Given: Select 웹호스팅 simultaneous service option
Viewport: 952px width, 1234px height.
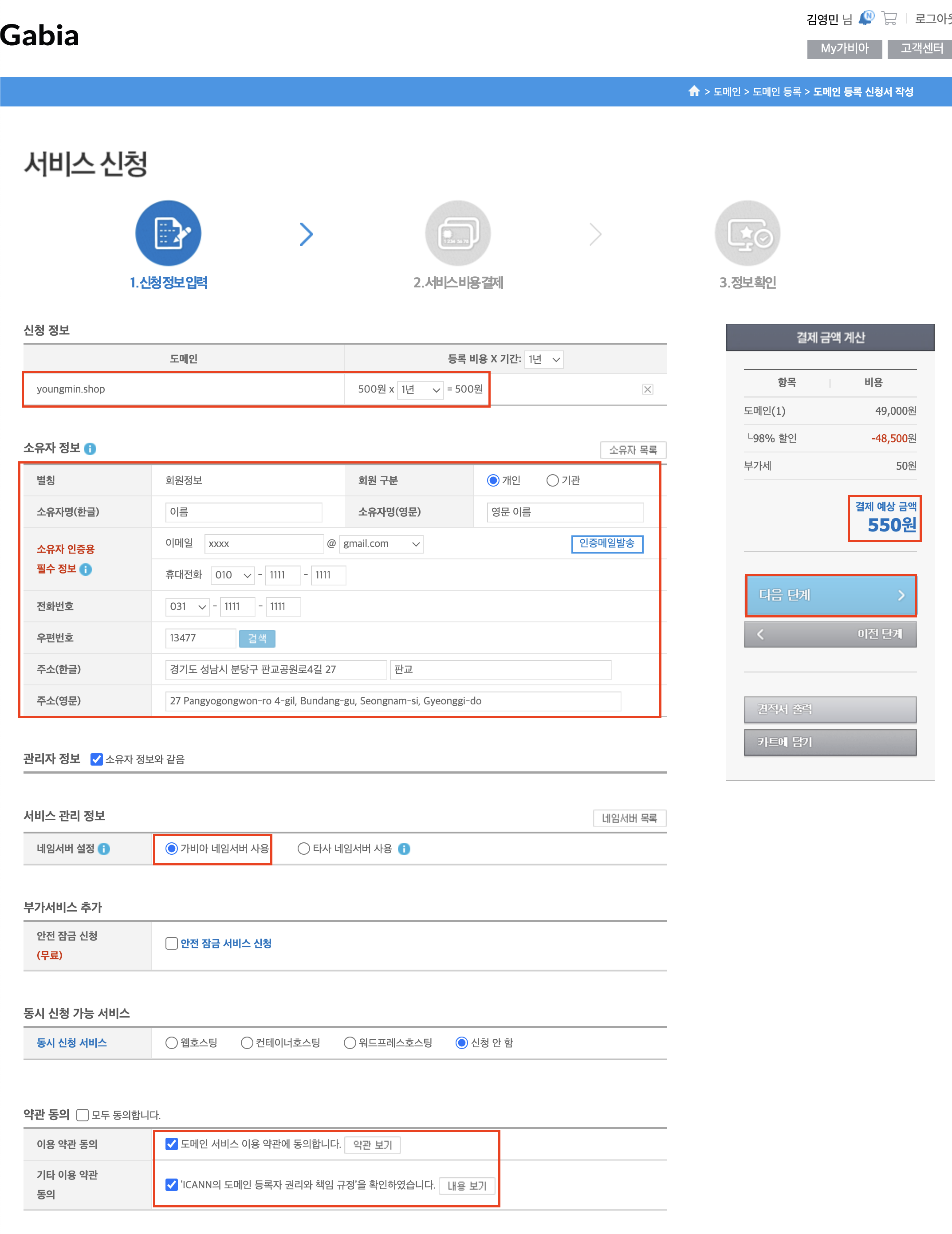Looking at the screenshot, I should click(x=171, y=1043).
